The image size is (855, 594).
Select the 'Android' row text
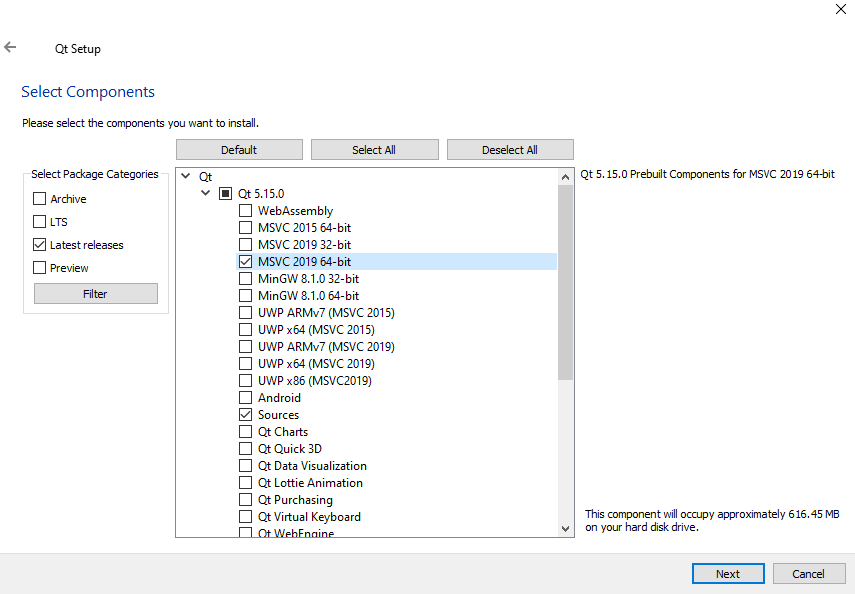point(279,398)
